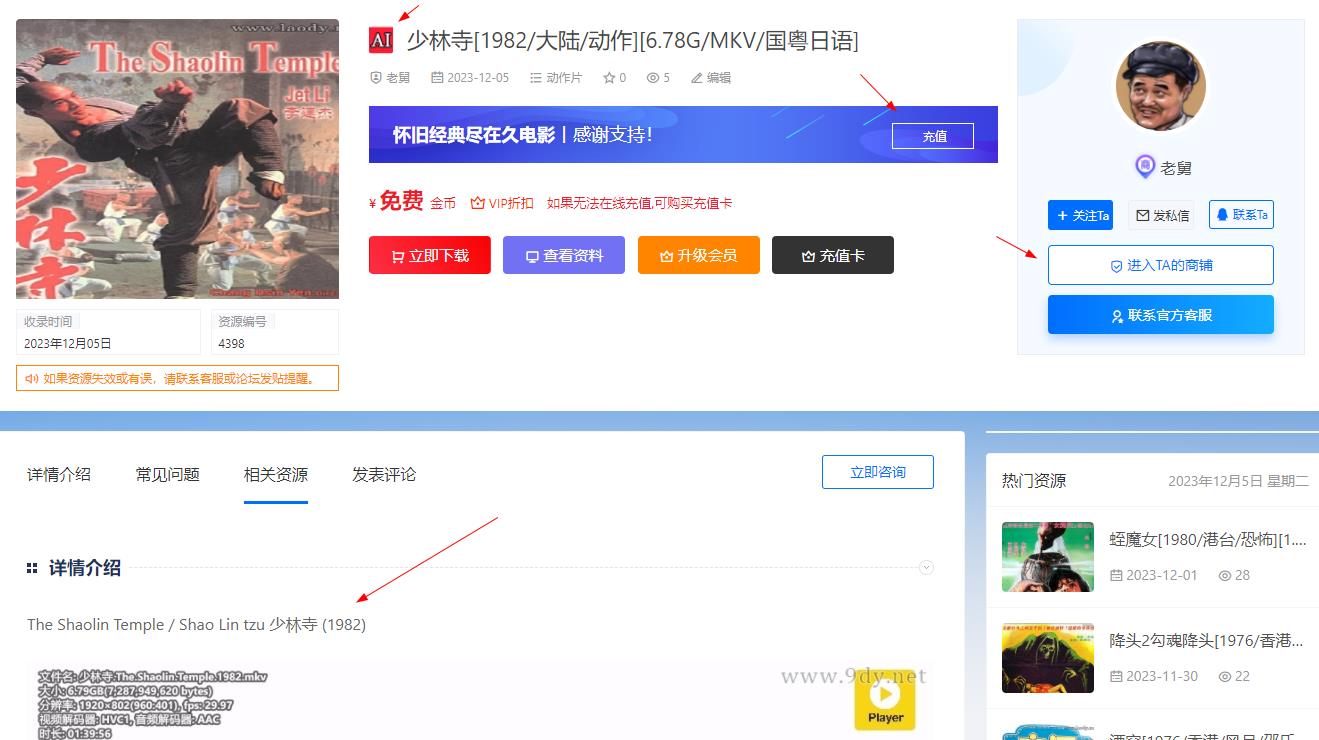Click the yellow Player icon

(x=885, y=700)
